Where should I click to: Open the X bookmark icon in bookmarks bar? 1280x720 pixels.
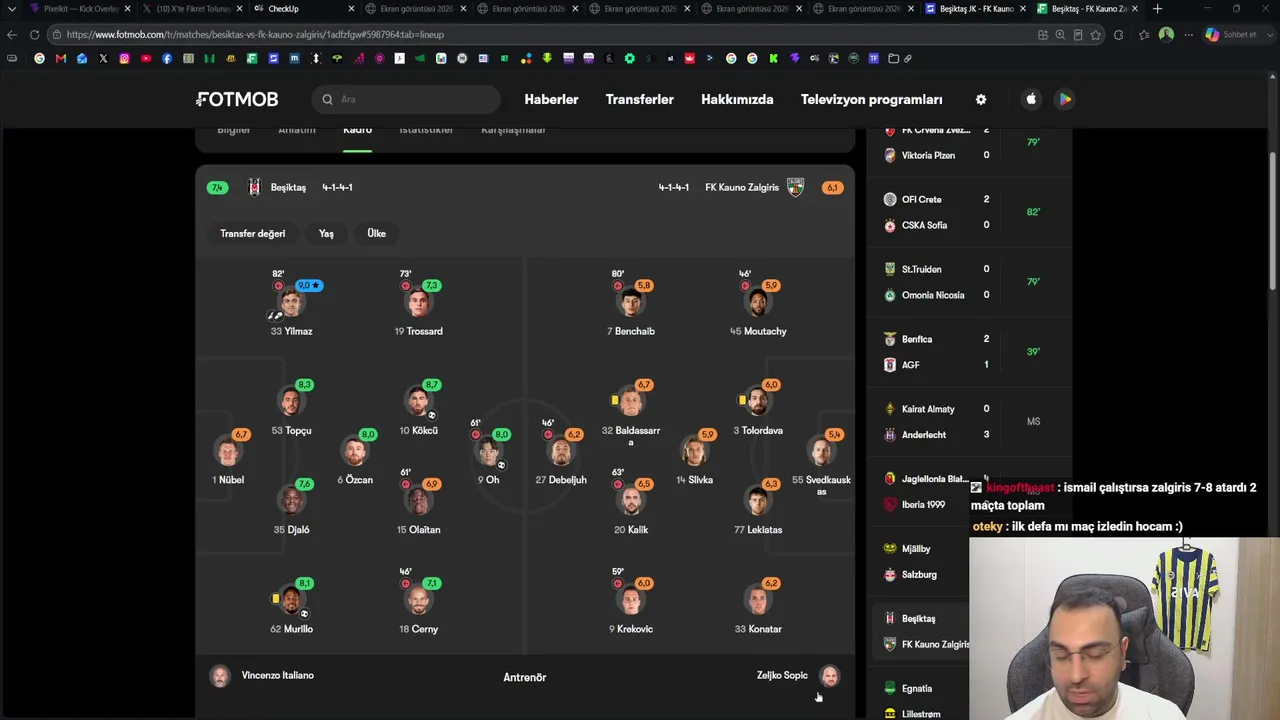(x=103, y=58)
